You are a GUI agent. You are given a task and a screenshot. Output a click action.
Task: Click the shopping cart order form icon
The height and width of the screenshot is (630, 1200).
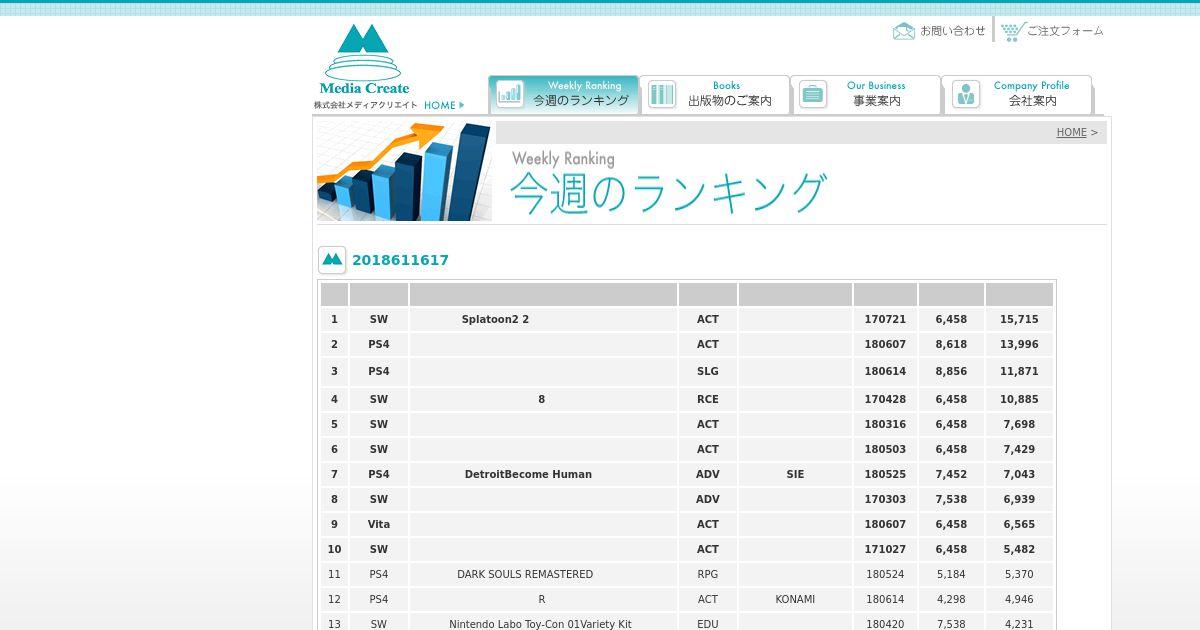[x=1012, y=32]
